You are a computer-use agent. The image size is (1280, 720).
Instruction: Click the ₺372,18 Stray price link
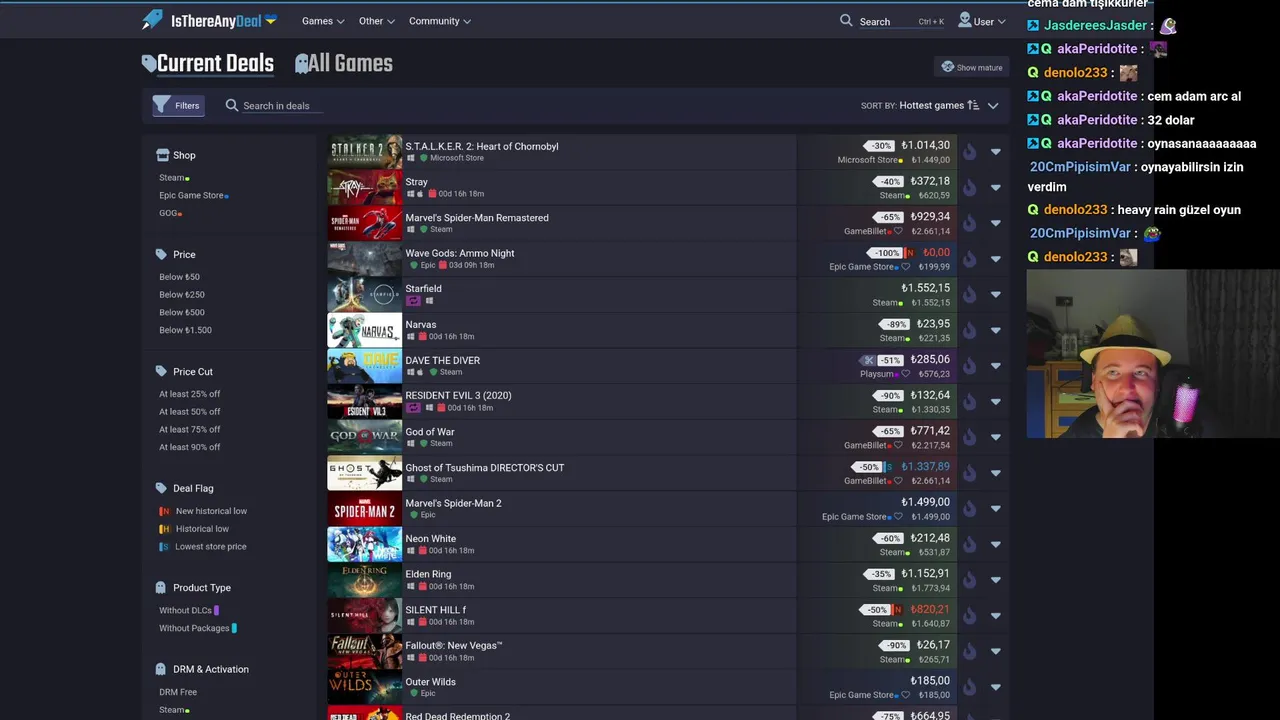coord(930,181)
